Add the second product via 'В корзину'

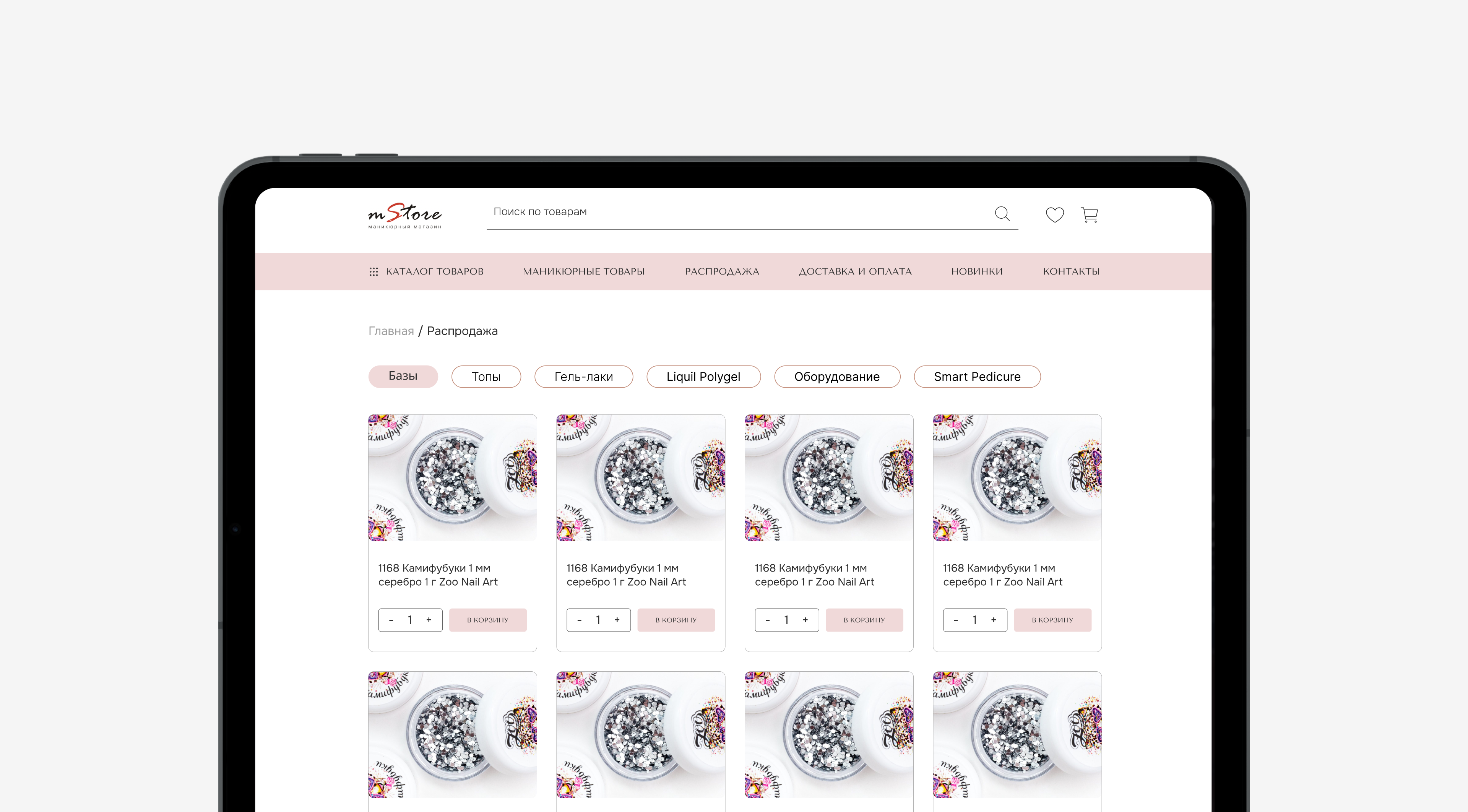click(x=676, y=620)
